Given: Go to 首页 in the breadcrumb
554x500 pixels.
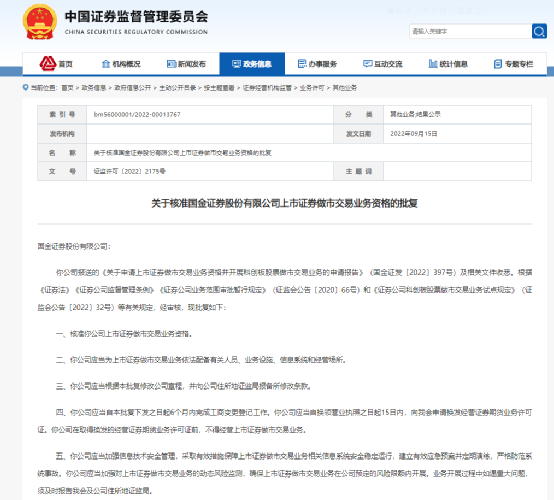Looking at the screenshot, I should click(x=67, y=88).
